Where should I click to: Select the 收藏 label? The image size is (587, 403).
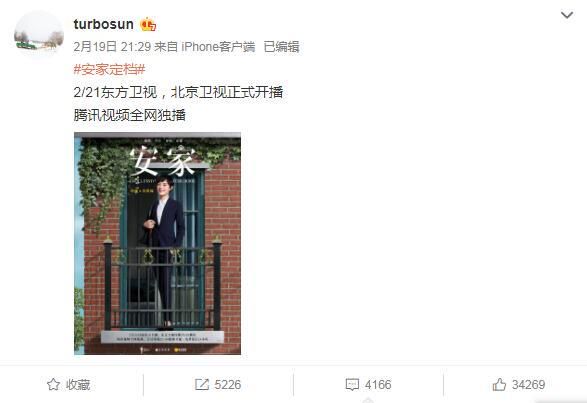pyautogui.click(x=78, y=385)
